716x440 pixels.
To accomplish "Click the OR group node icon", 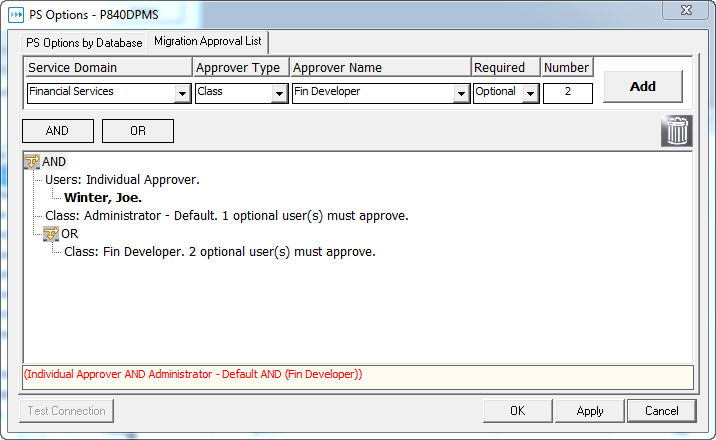I will pyautogui.click(x=51, y=234).
